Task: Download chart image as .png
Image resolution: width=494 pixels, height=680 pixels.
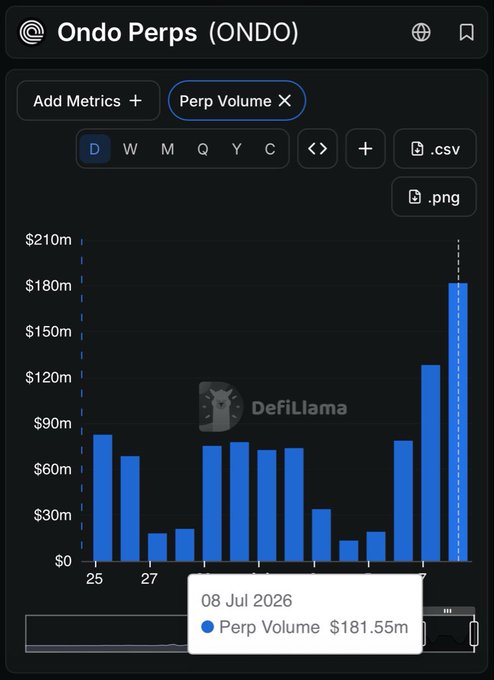Action: click(434, 197)
